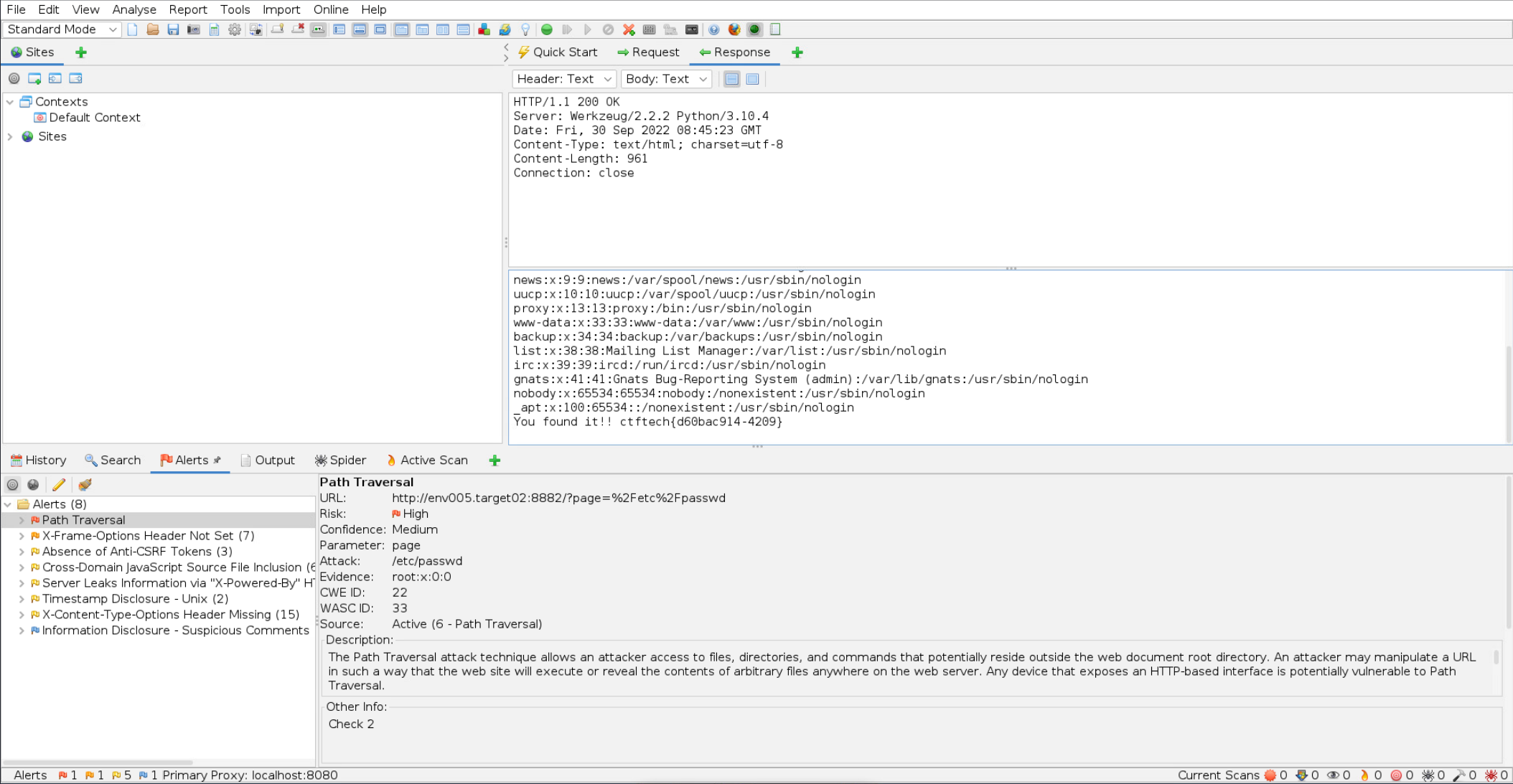Click the pencil Edit Alert icon
Viewport: 1513px width, 784px height.
pos(59,485)
